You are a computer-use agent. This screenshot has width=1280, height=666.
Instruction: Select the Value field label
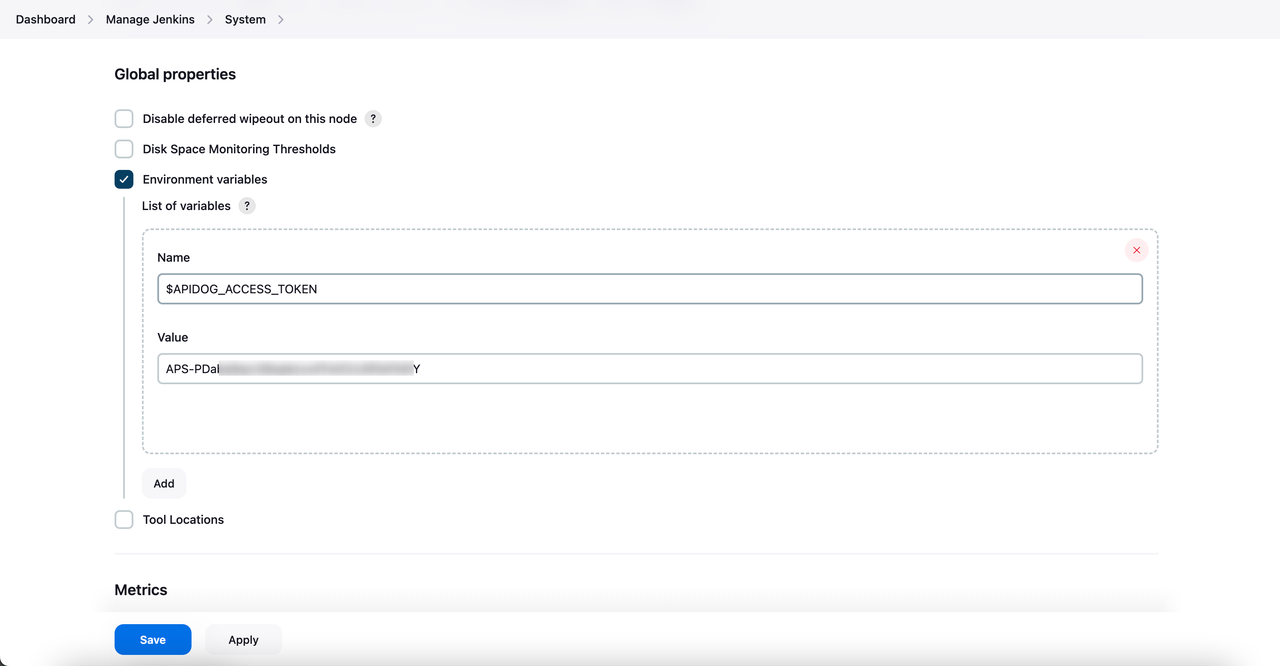coord(173,337)
